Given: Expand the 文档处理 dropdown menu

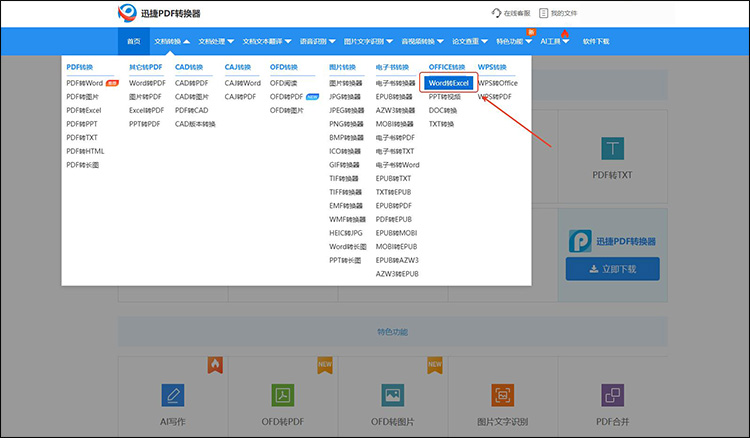Looking at the screenshot, I should click(x=216, y=42).
